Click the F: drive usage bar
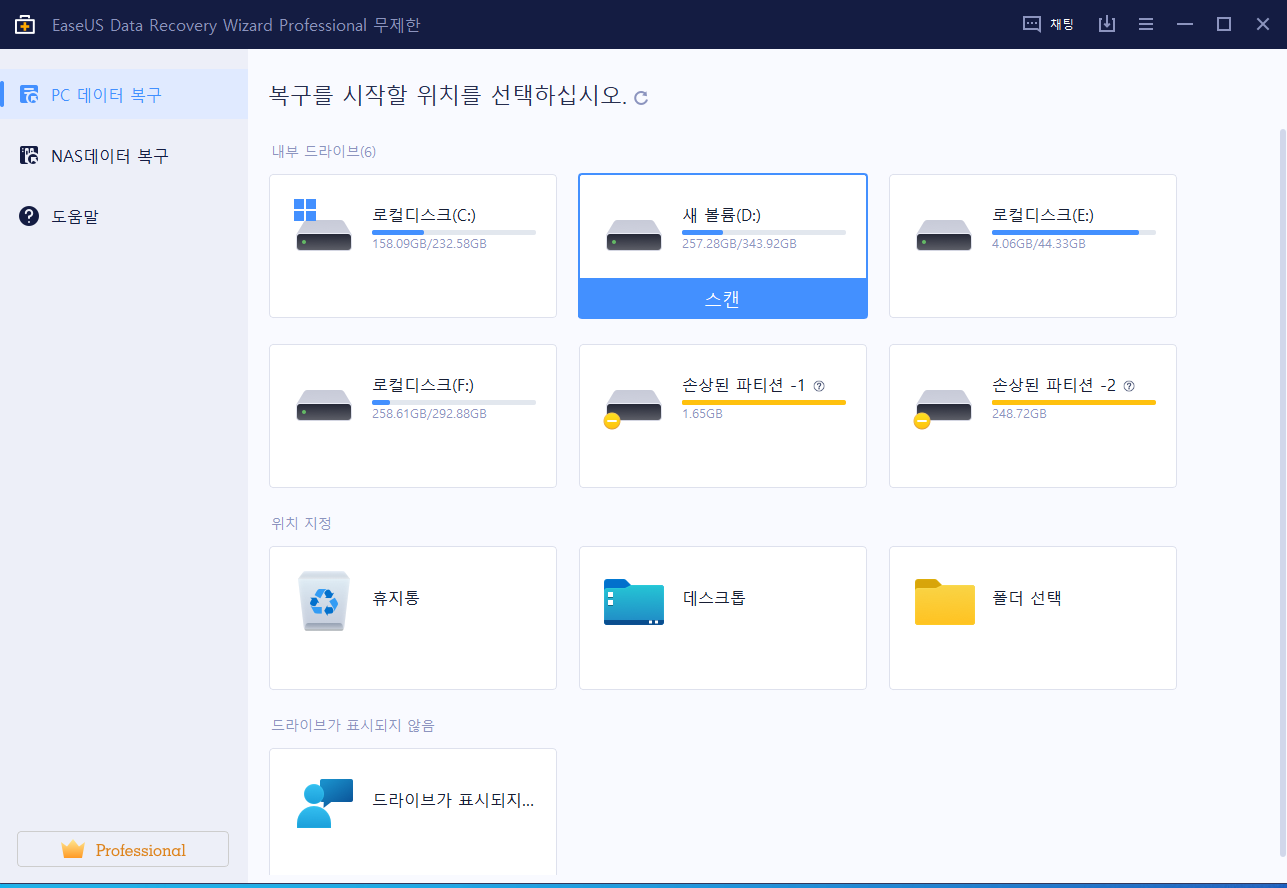Viewport: 1287px width, 888px height. (454, 402)
